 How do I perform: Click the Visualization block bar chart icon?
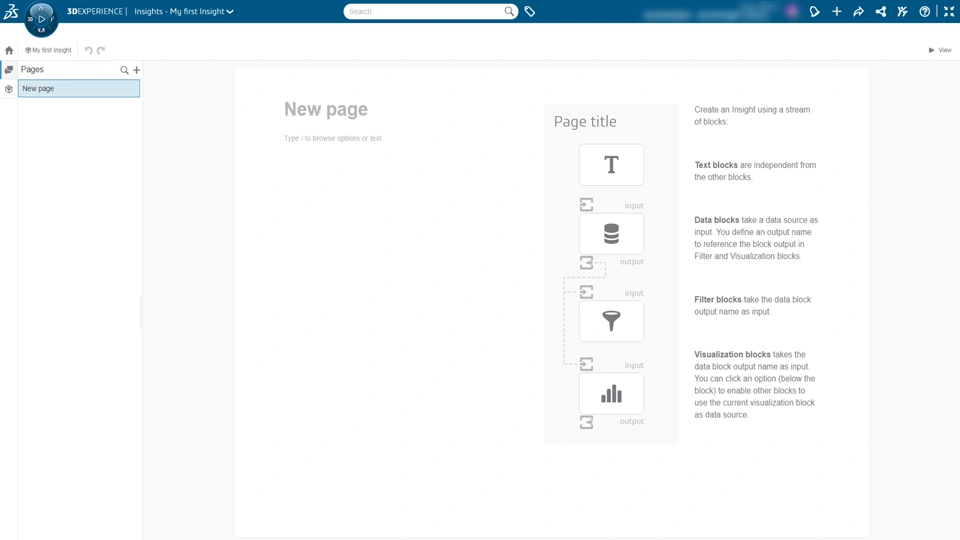click(x=611, y=394)
